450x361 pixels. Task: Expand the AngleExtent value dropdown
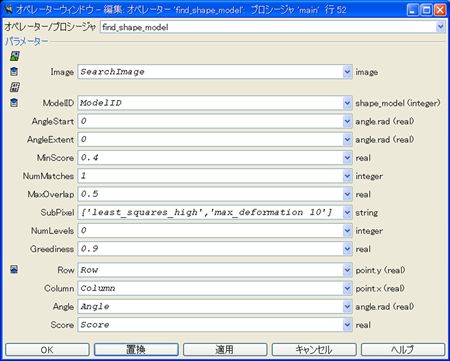point(347,139)
